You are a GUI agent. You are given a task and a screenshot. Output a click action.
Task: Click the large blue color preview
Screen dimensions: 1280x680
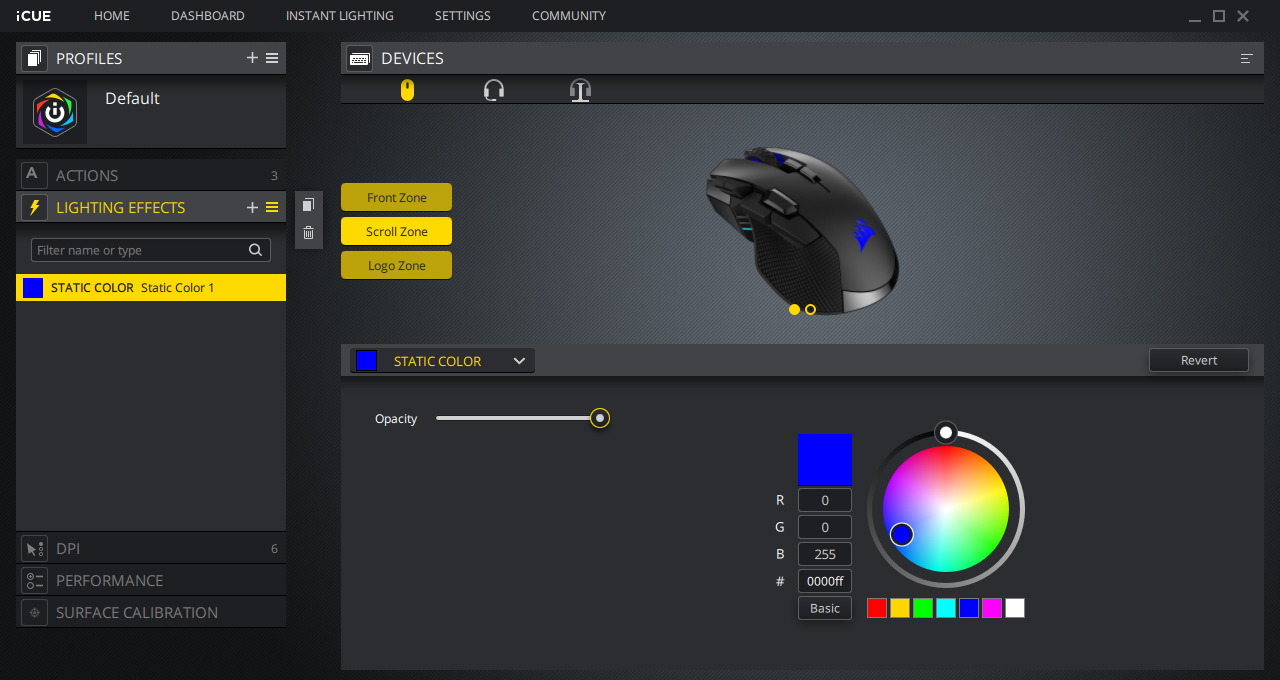pos(825,460)
